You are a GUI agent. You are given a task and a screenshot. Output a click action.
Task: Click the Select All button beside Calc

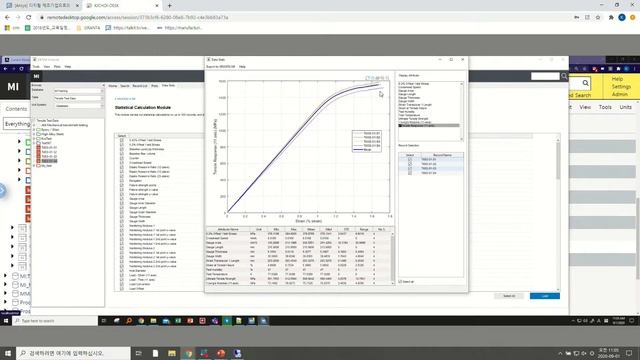pos(509,296)
